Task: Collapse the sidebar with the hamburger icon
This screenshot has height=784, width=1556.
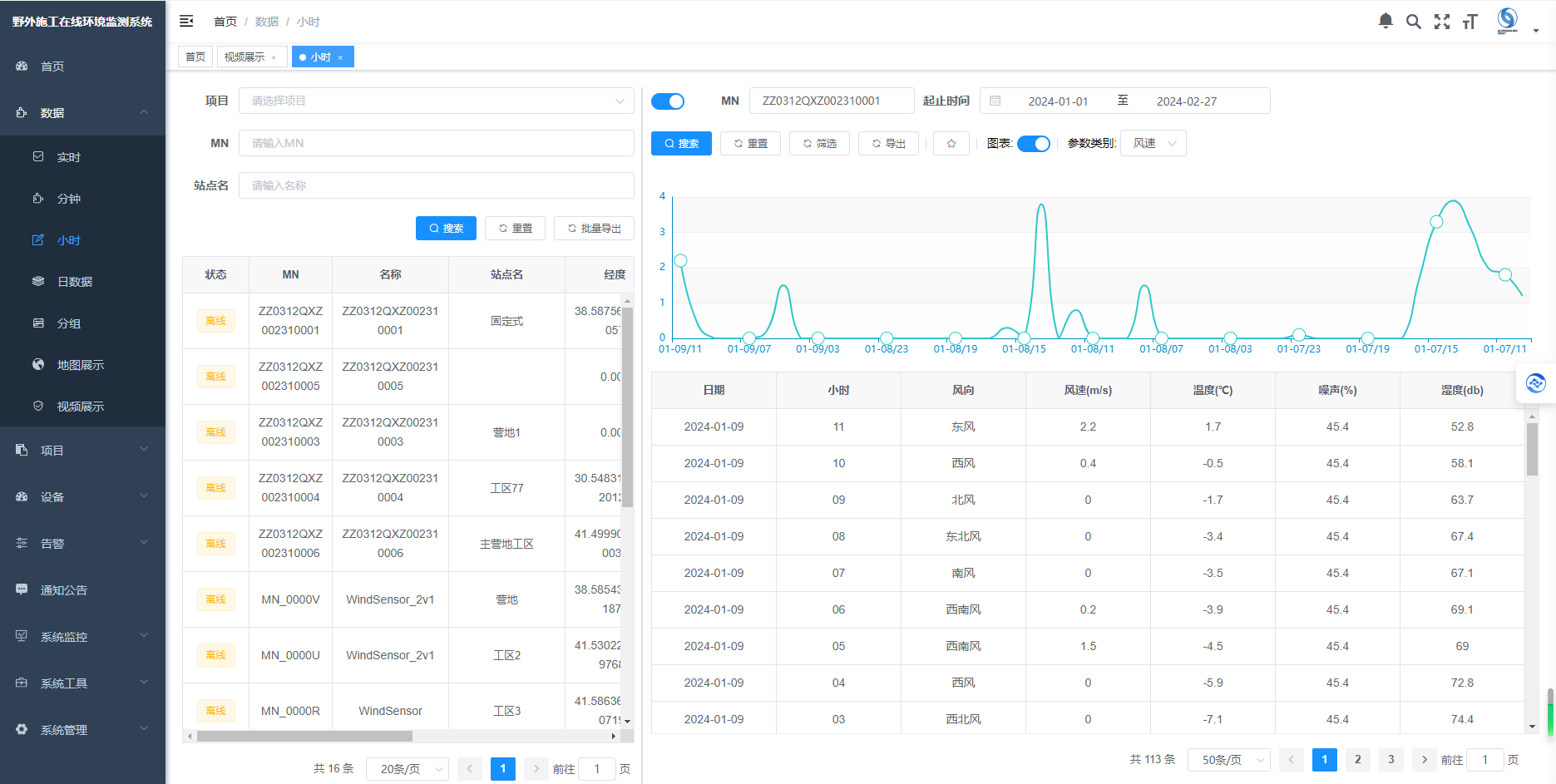Action: (x=186, y=21)
